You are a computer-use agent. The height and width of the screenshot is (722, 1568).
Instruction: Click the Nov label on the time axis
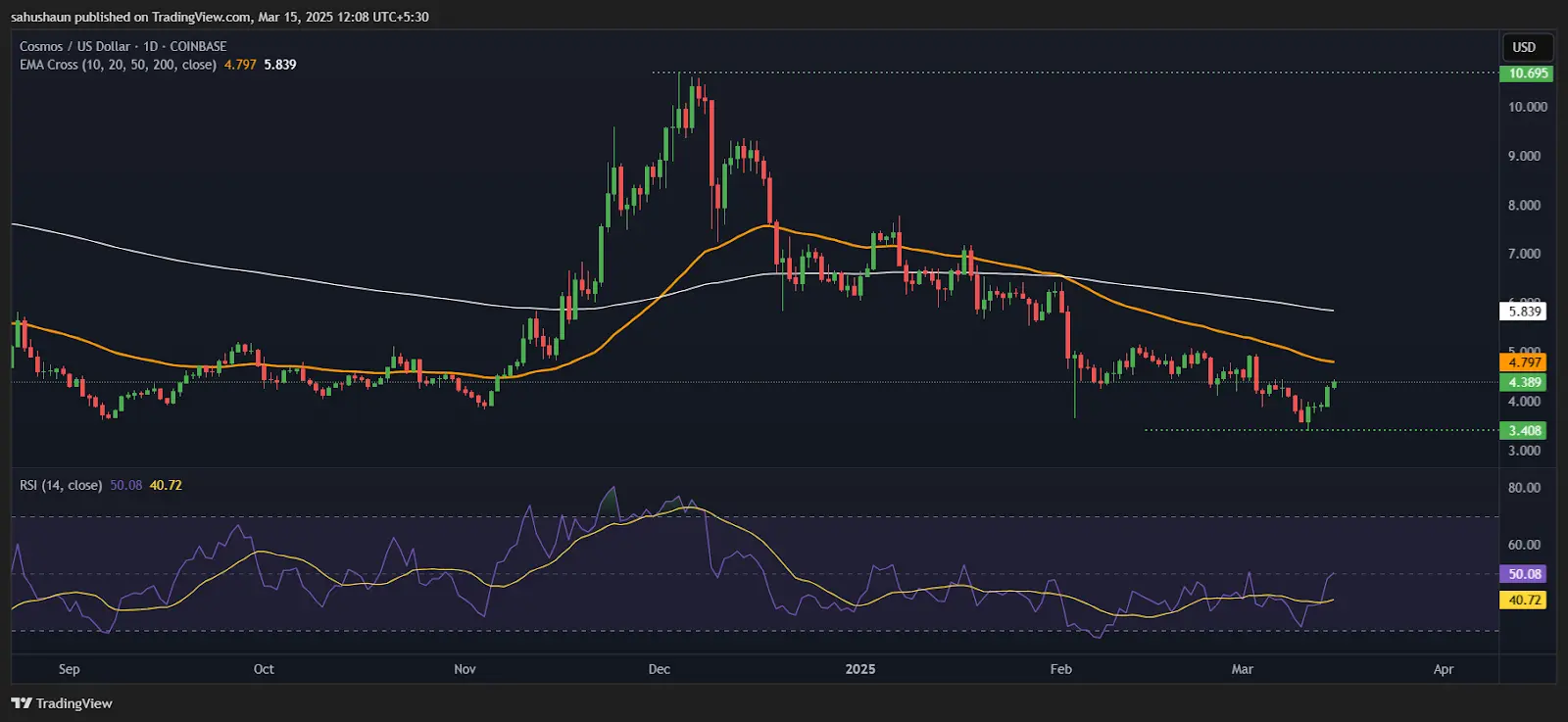pyautogui.click(x=465, y=669)
